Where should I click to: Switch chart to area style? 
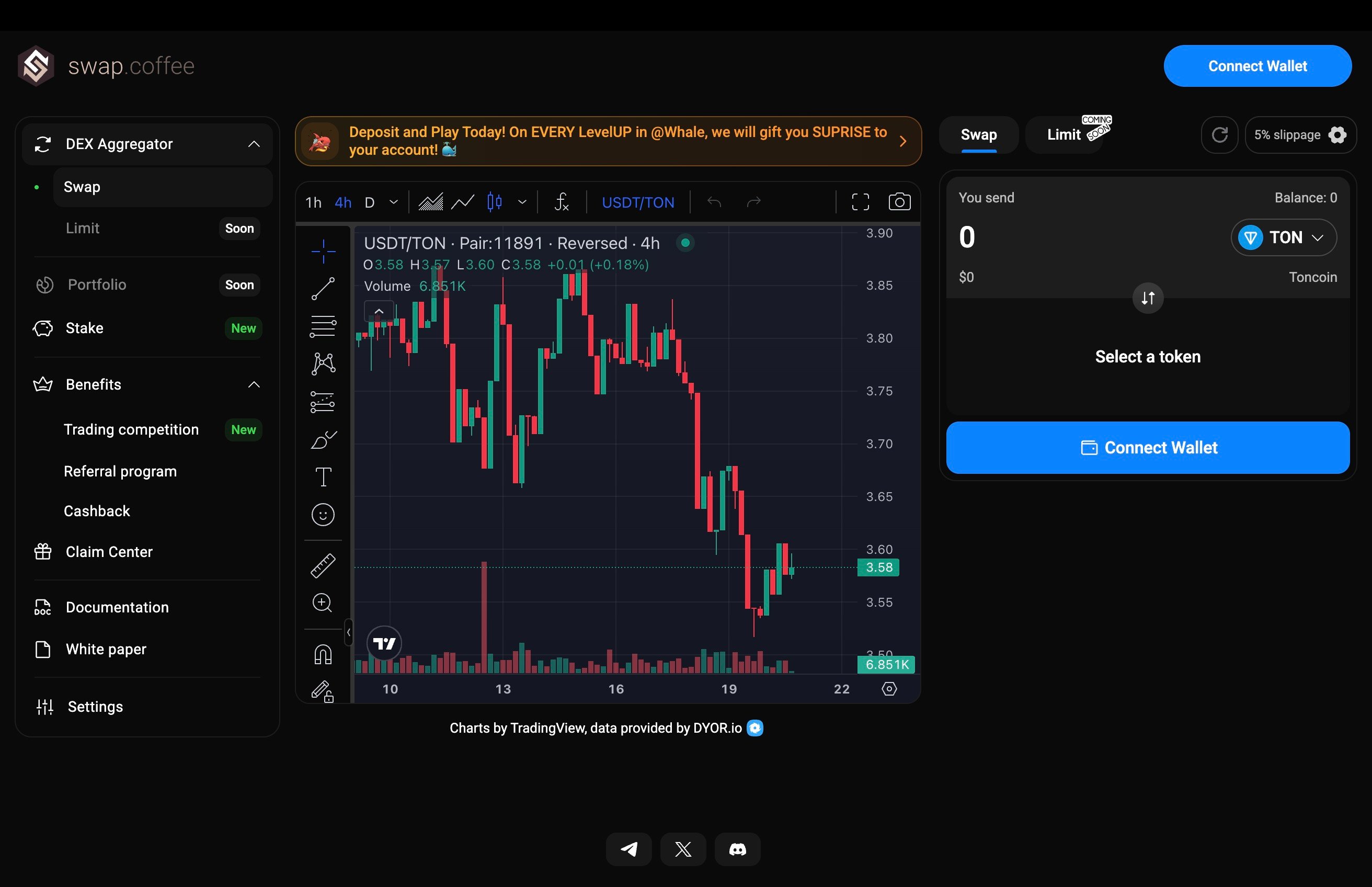[x=430, y=202]
